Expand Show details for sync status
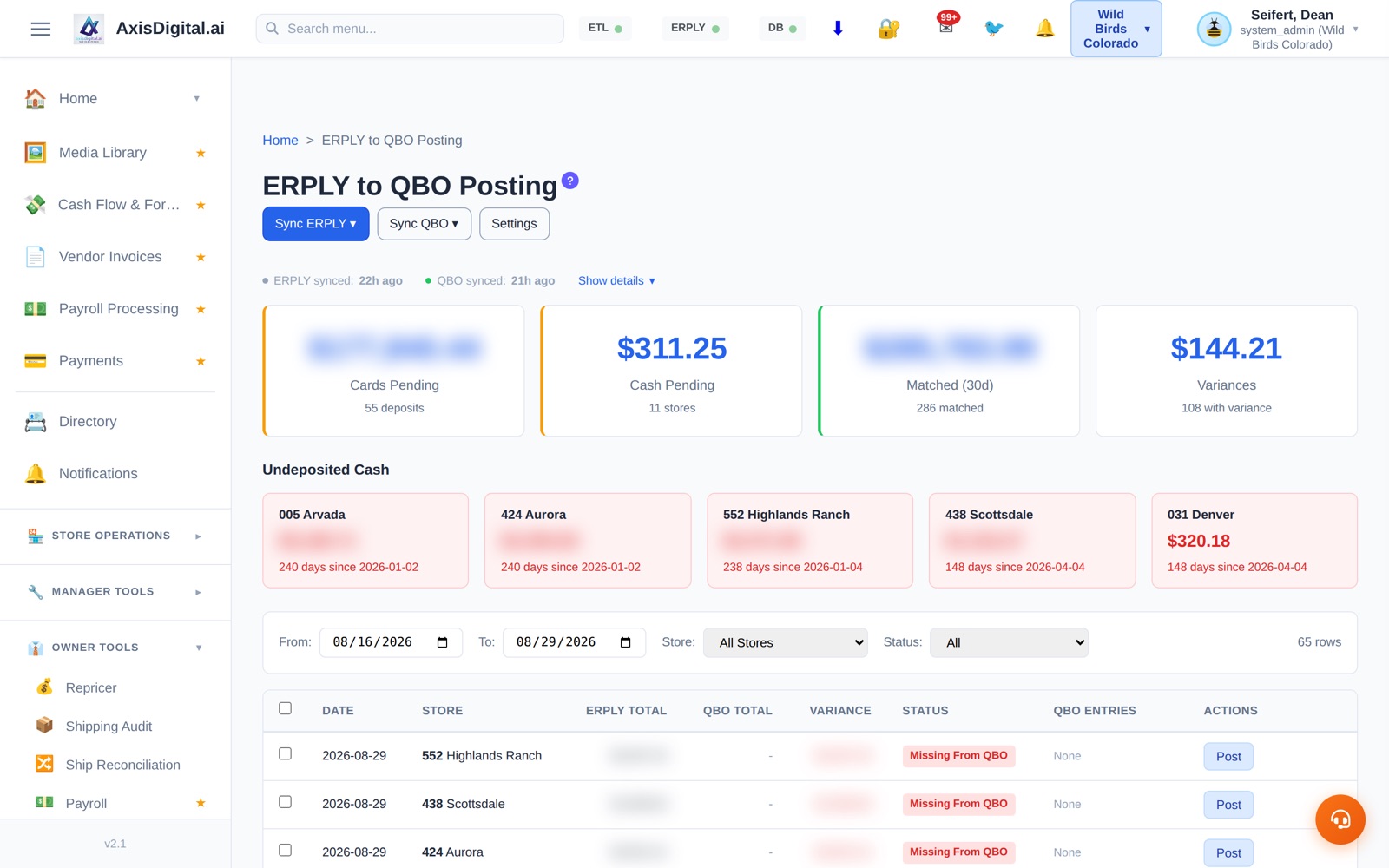The width and height of the screenshot is (1389, 868). 616,281
